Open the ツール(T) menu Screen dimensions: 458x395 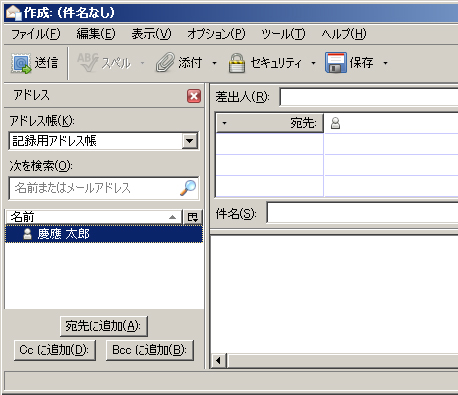point(283,34)
